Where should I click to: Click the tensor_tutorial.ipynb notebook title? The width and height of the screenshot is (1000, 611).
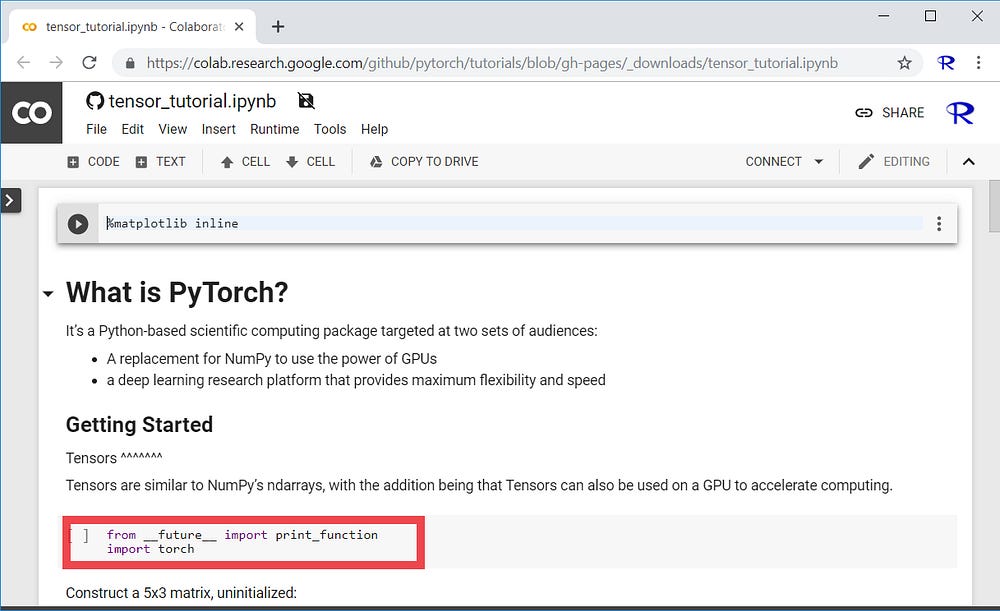[x=193, y=101]
